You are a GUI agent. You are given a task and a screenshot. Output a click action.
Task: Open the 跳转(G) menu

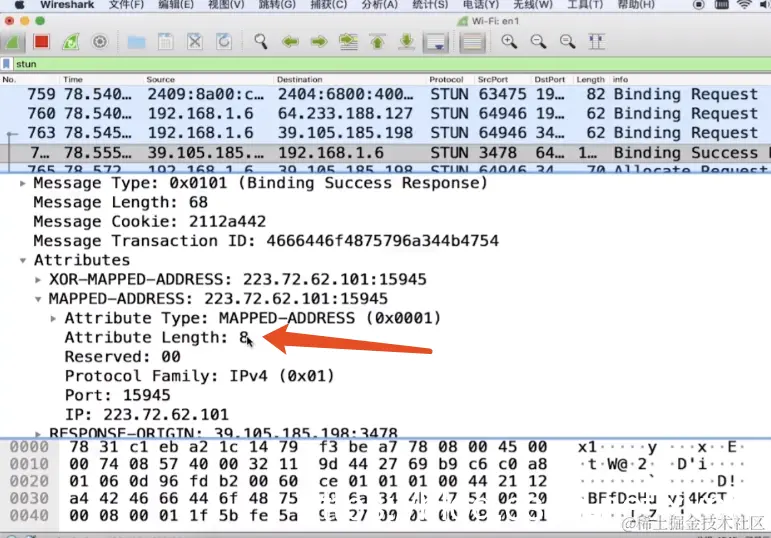click(x=277, y=5)
